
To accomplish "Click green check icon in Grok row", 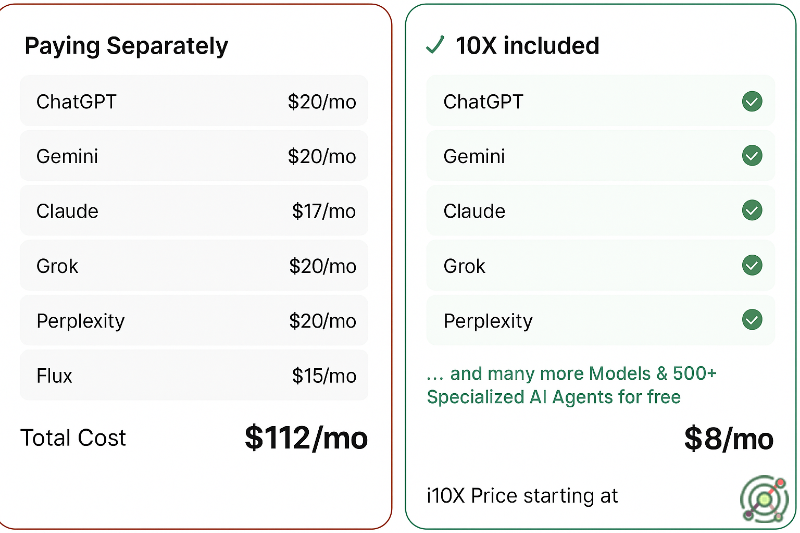I will 752,266.
